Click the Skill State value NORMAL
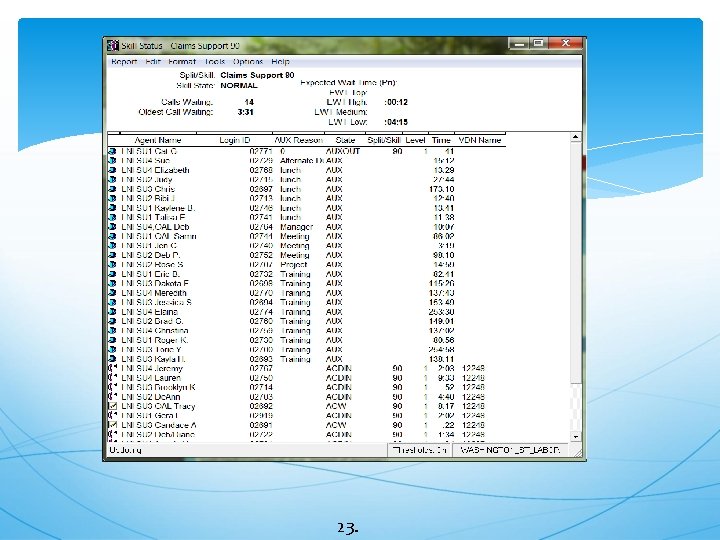This screenshot has width=720, height=540. click(239, 85)
